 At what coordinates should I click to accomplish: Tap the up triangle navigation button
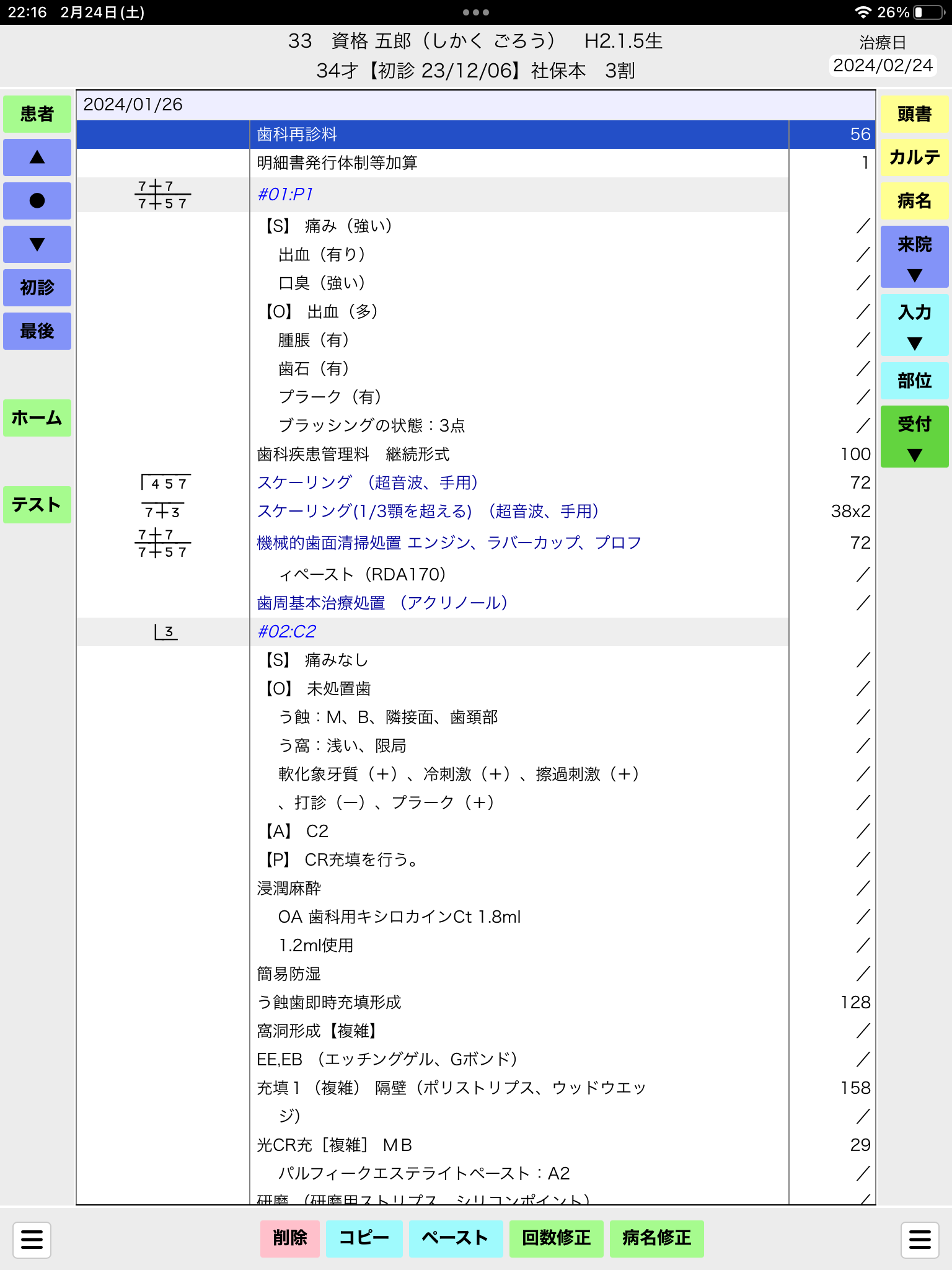pos(37,158)
